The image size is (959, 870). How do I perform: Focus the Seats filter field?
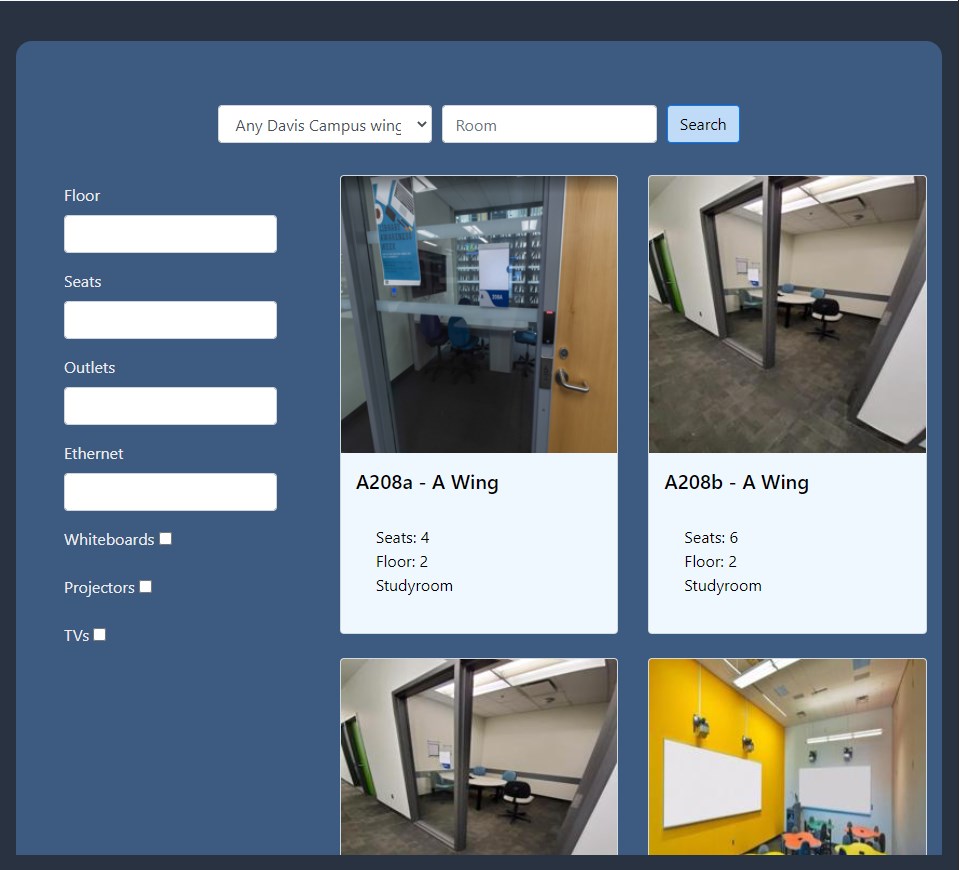tap(170, 320)
